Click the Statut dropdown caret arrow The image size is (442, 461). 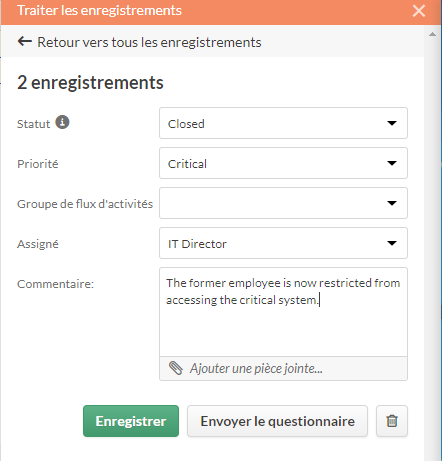click(392, 123)
